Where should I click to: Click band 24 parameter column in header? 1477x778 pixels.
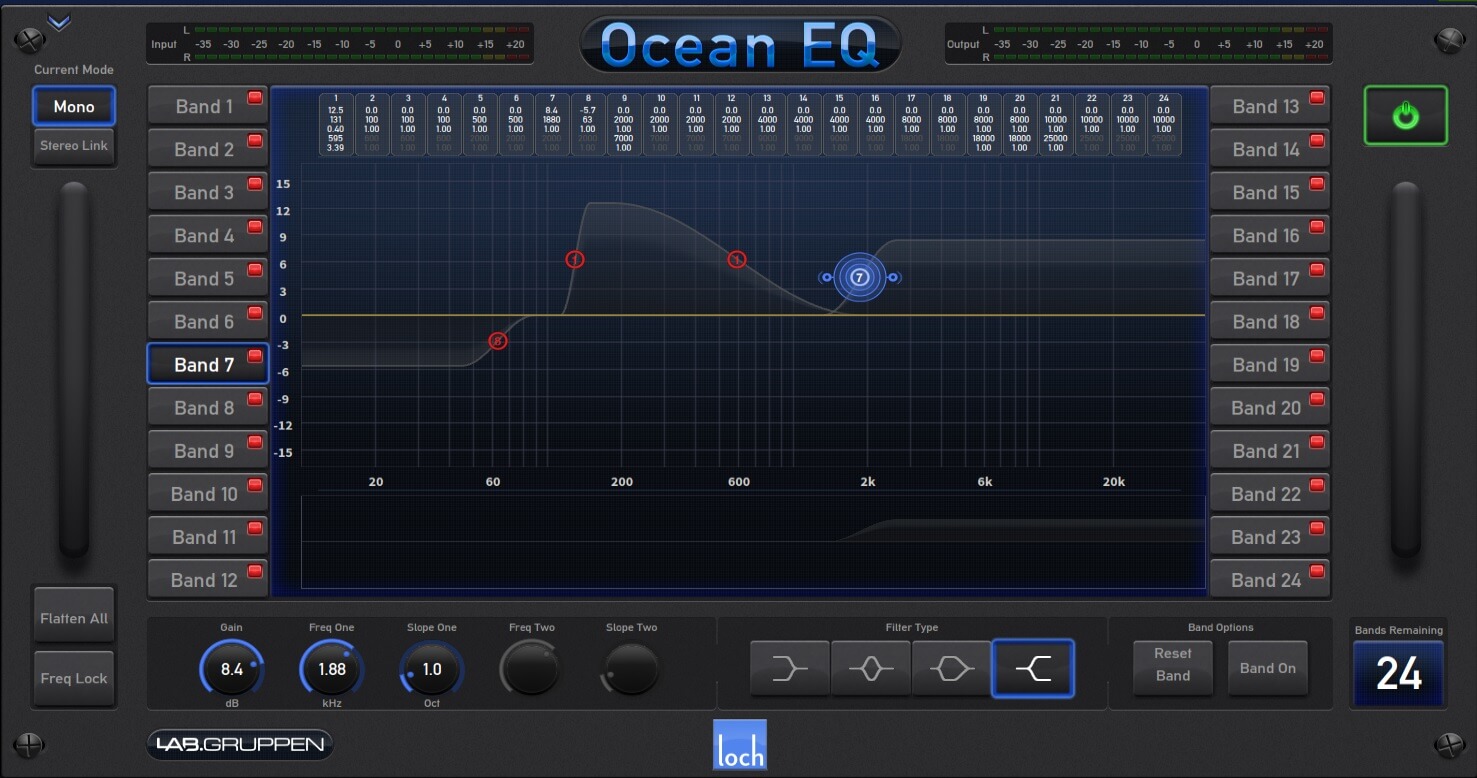(1164, 124)
